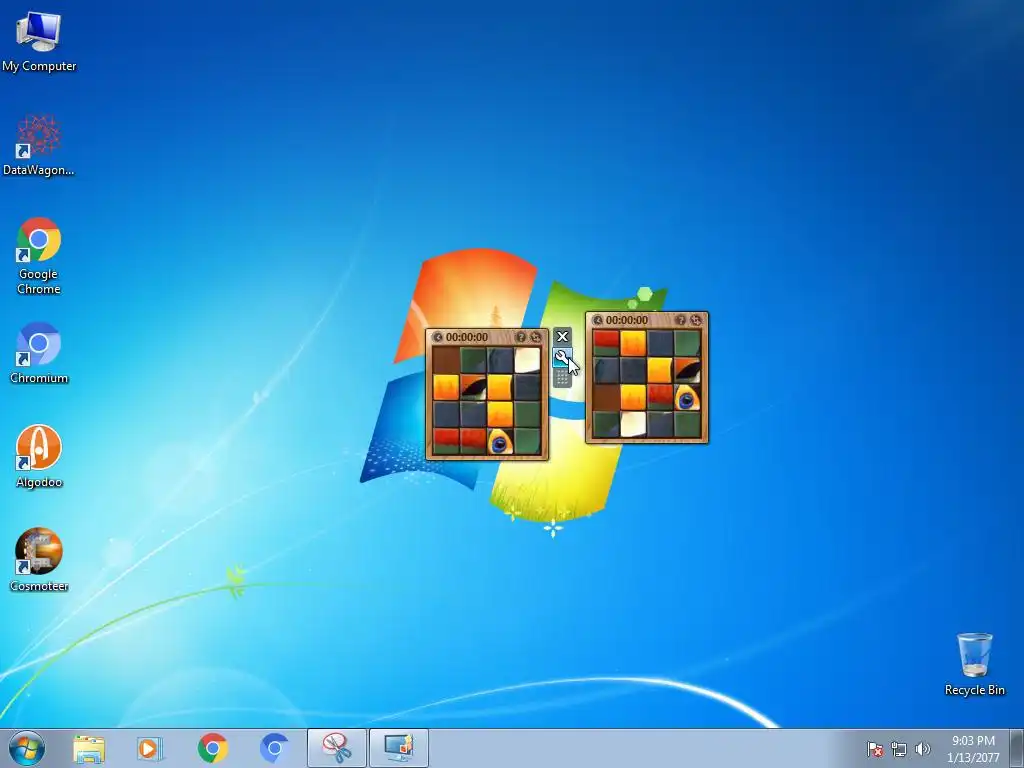The width and height of the screenshot is (1024, 768).
Task: Select Google Chrome desktop shortcut
Action: point(39,256)
